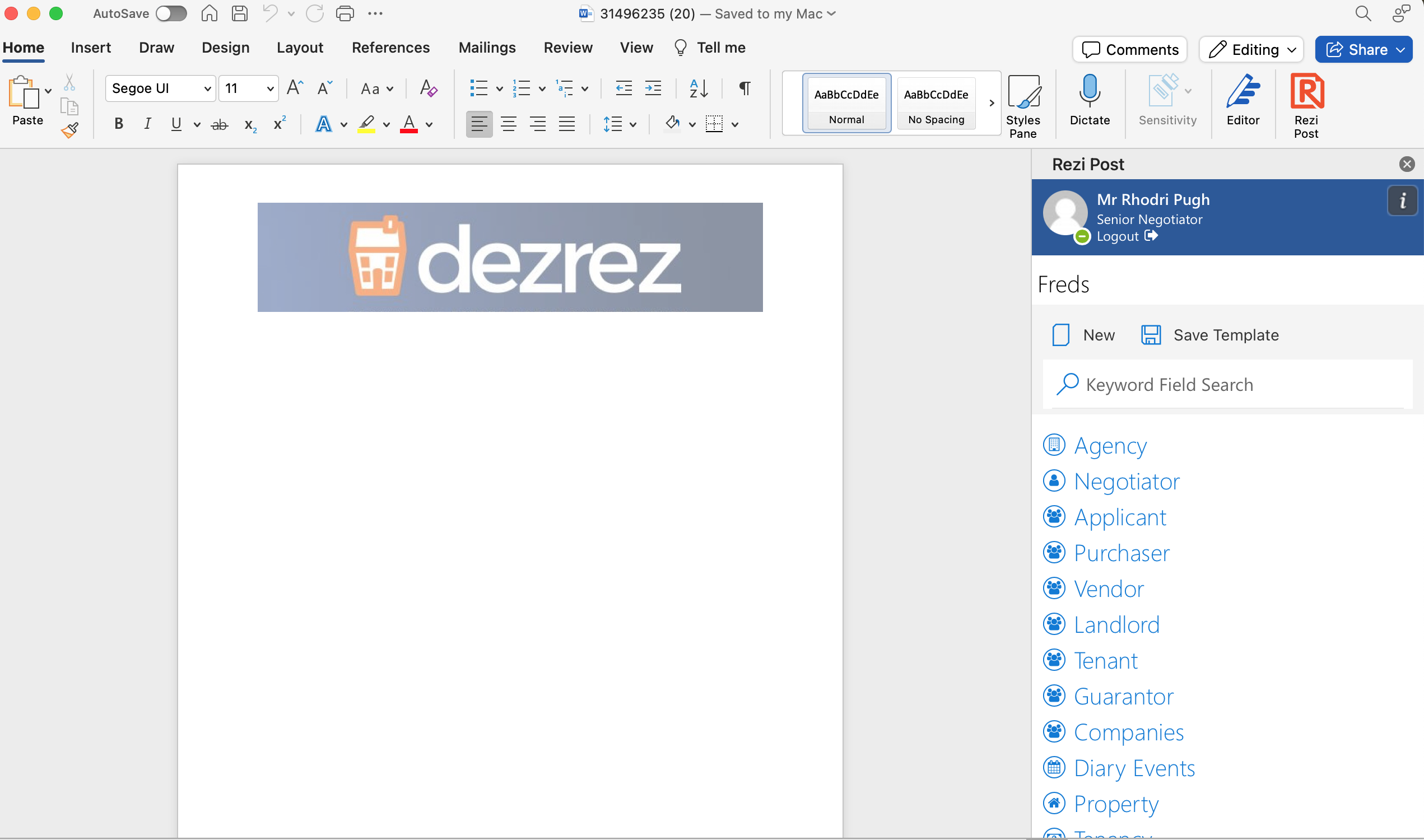Toggle Bold formatting
Viewport: 1424px width, 840px height.
point(118,123)
